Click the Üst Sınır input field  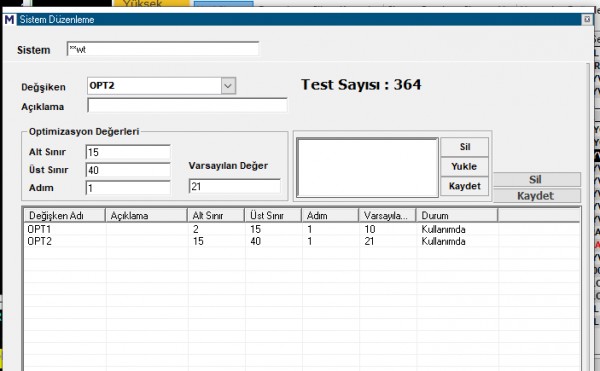point(128,170)
